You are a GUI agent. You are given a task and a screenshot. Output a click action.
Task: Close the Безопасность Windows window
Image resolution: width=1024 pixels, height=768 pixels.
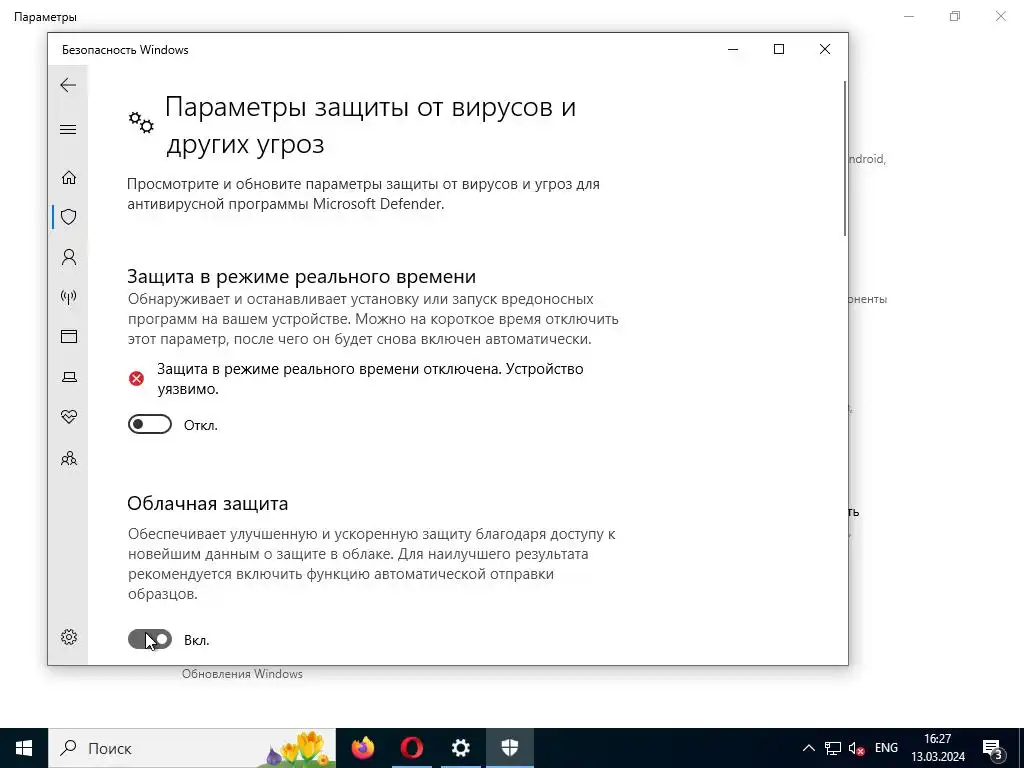pyautogui.click(x=825, y=50)
